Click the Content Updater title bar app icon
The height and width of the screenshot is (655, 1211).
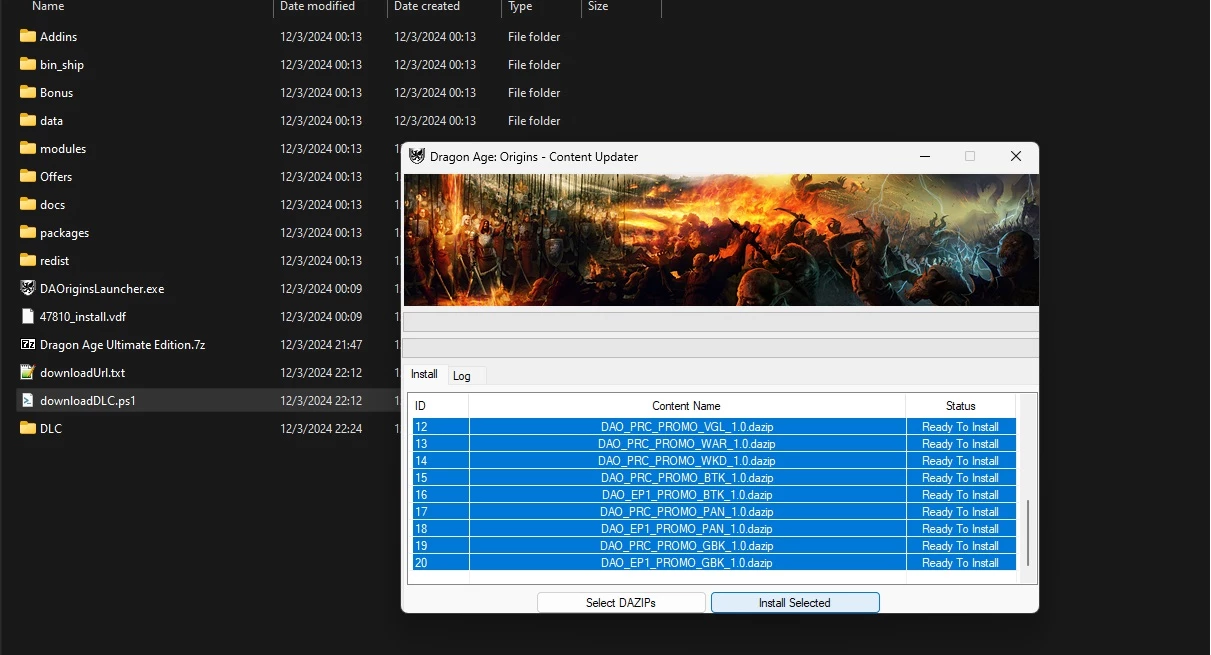point(417,156)
